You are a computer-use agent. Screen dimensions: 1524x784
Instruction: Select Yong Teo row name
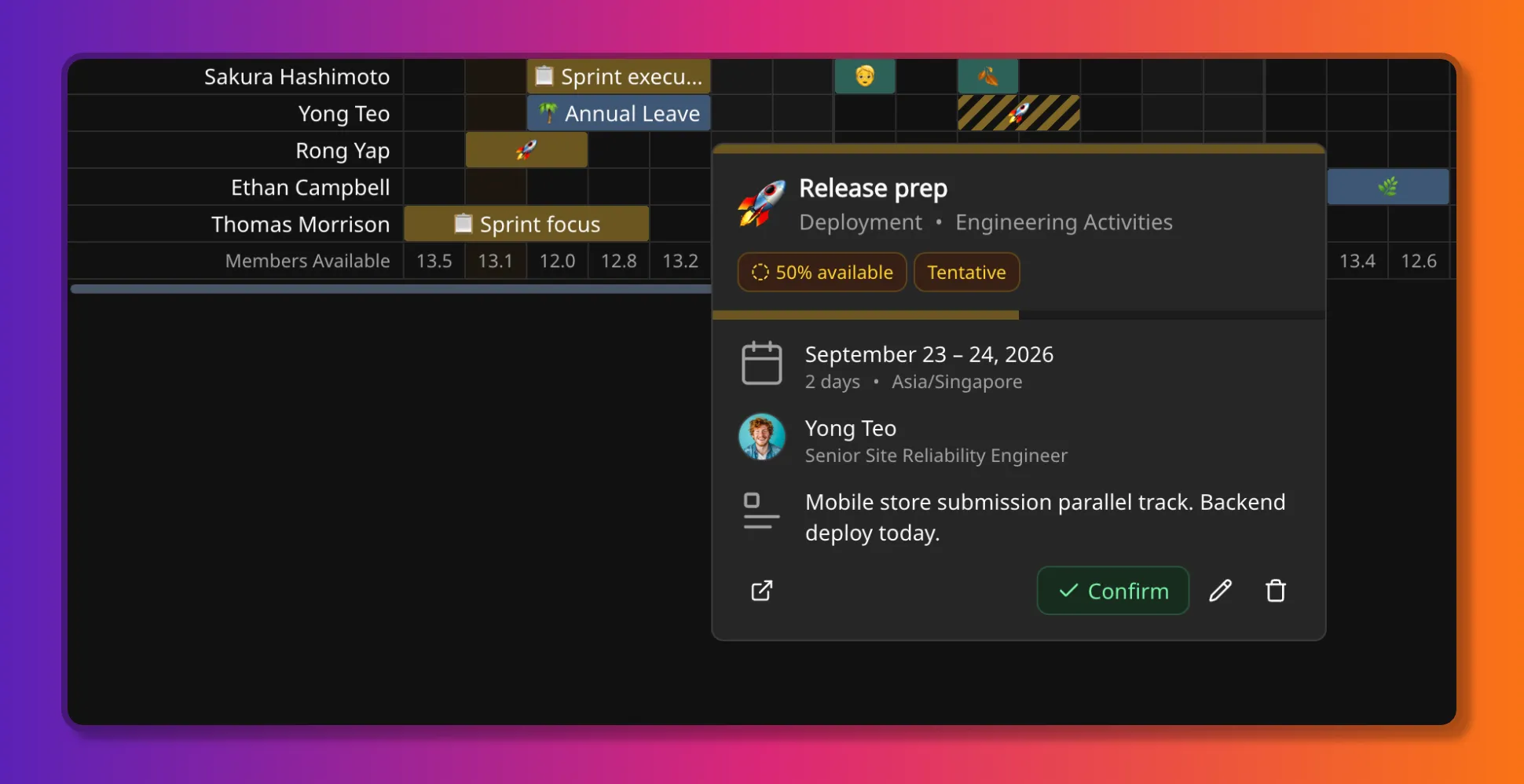pos(344,114)
